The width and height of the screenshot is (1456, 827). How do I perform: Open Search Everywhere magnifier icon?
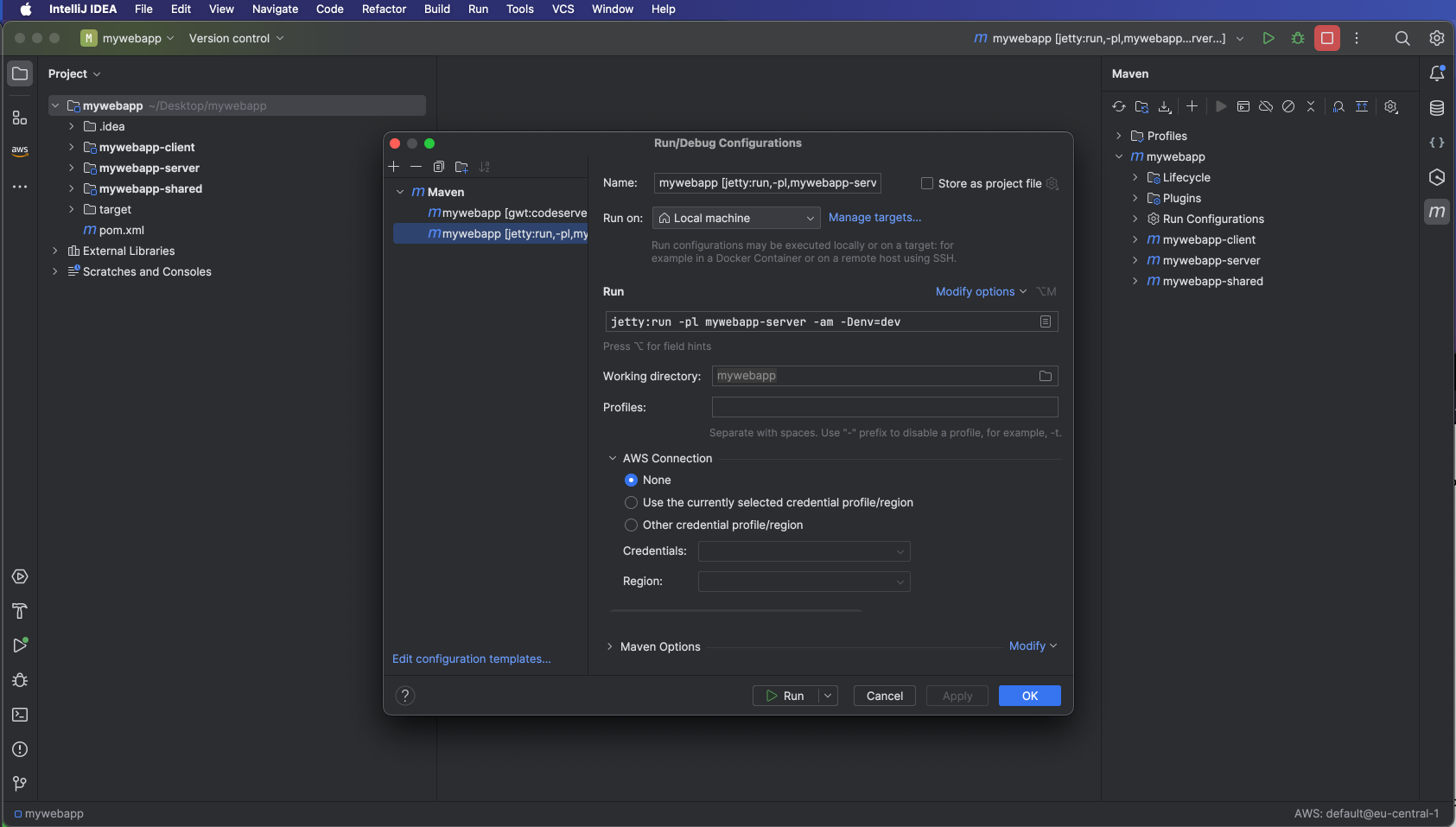(x=1402, y=38)
